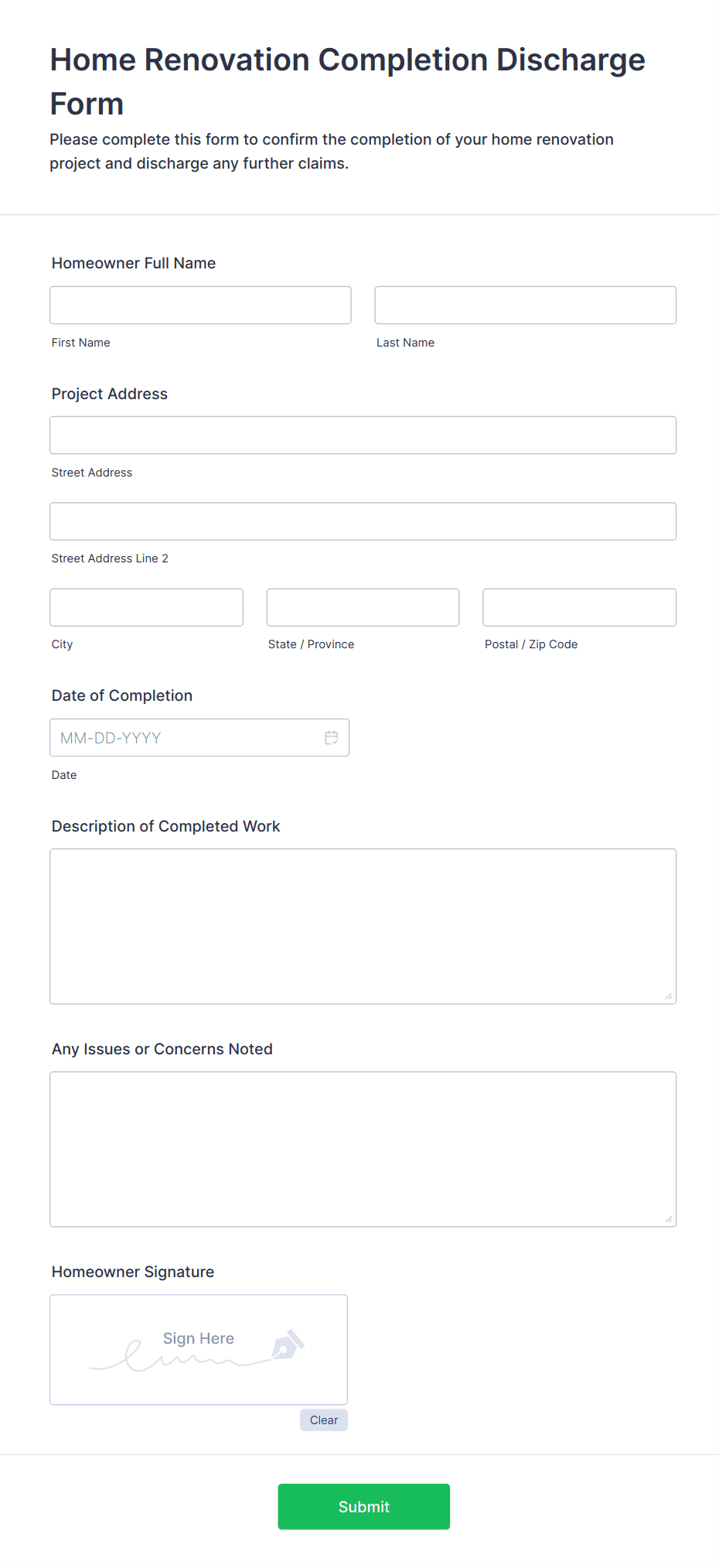
Task: Focus the Any Issues or Concerns textarea
Action: pyautogui.click(x=363, y=1149)
